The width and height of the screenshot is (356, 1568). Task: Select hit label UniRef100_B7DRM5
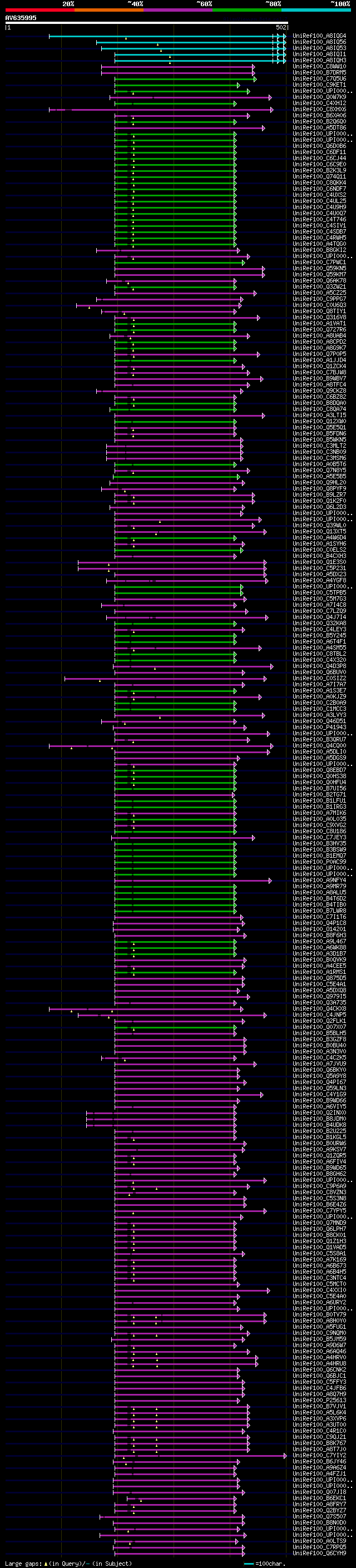319,72
